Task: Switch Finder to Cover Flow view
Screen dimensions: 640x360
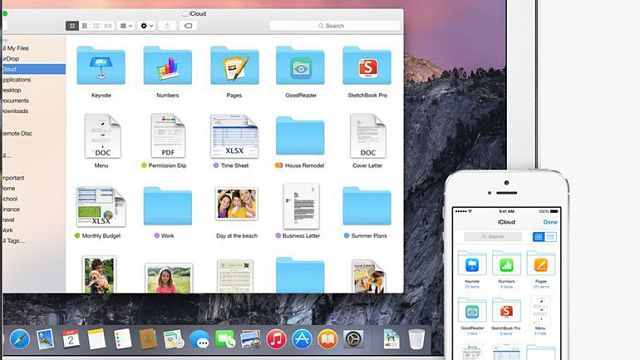Action: [x=108, y=26]
